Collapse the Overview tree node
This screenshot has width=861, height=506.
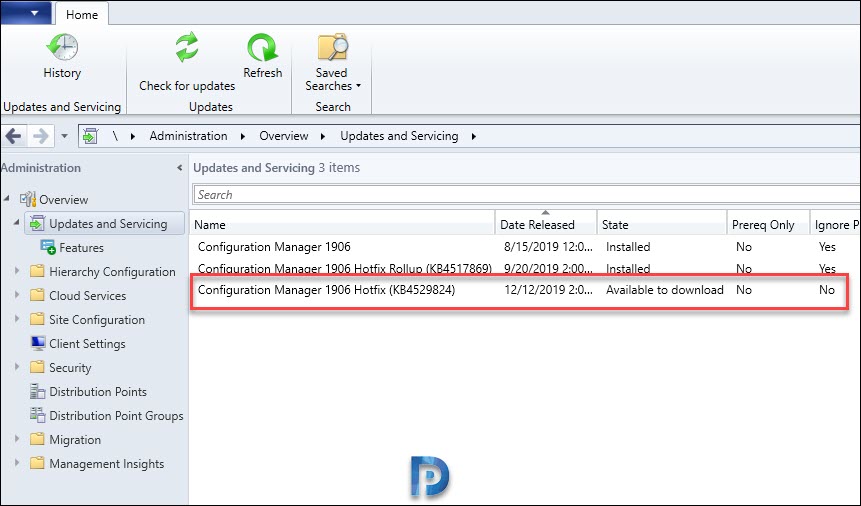tap(7, 198)
